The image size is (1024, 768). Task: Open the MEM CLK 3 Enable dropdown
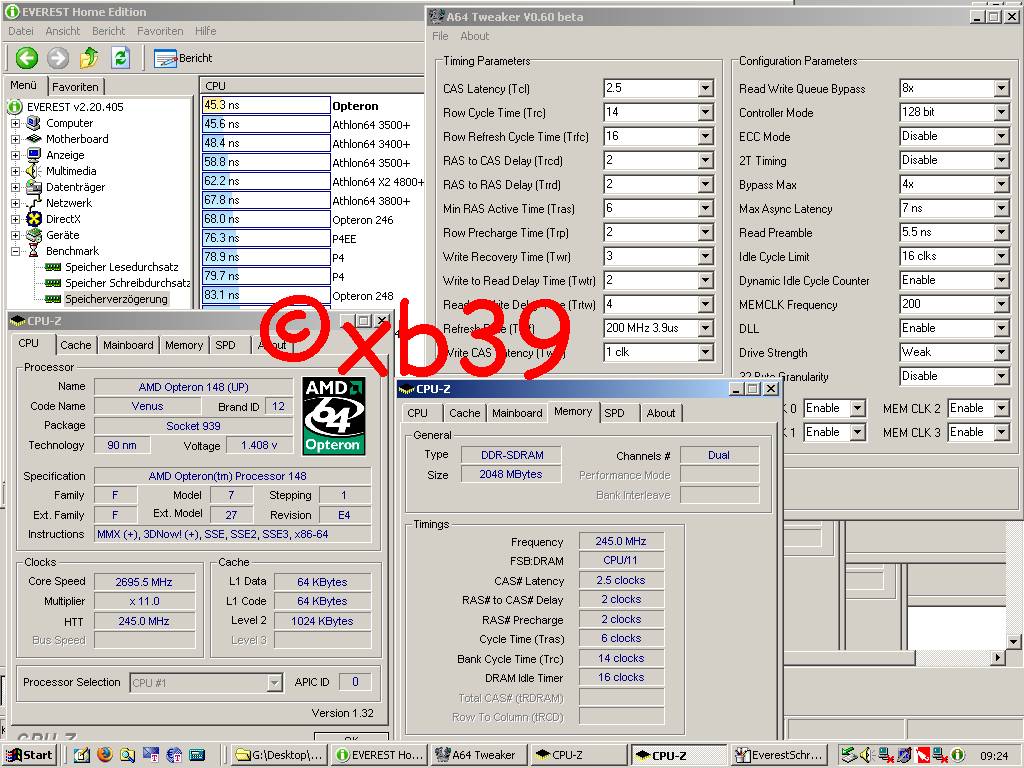tap(1002, 432)
